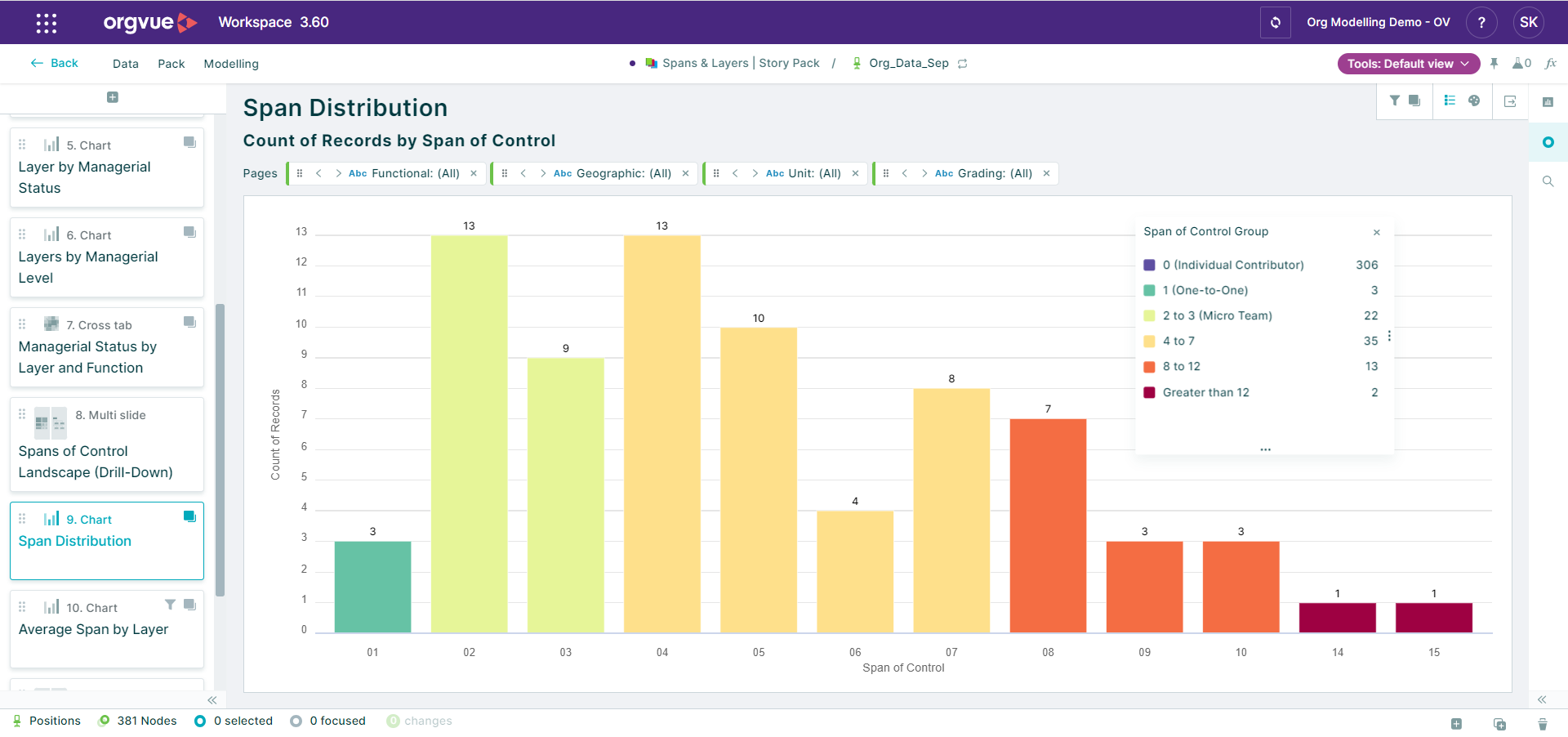1568x737 pixels.
Task: Close the Span of Control Group legend
Action: [x=1377, y=233]
